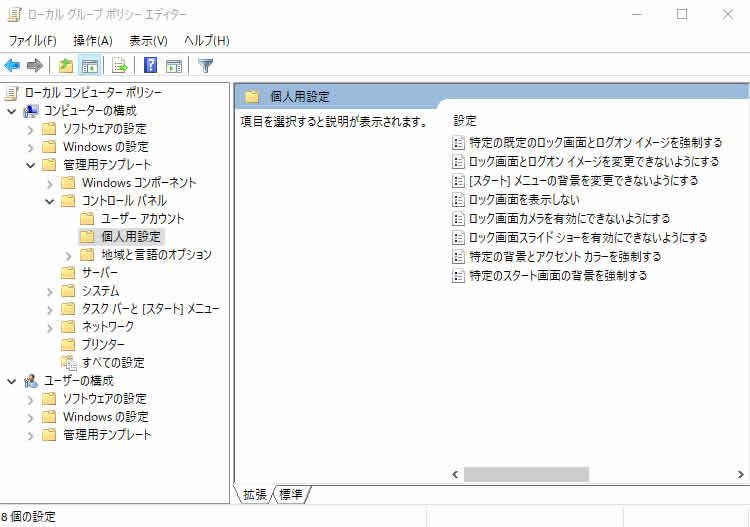The height and width of the screenshot is (527, 750).
Task: Select the Windows コンポーネント folder
Action: [x=139, y=183]
